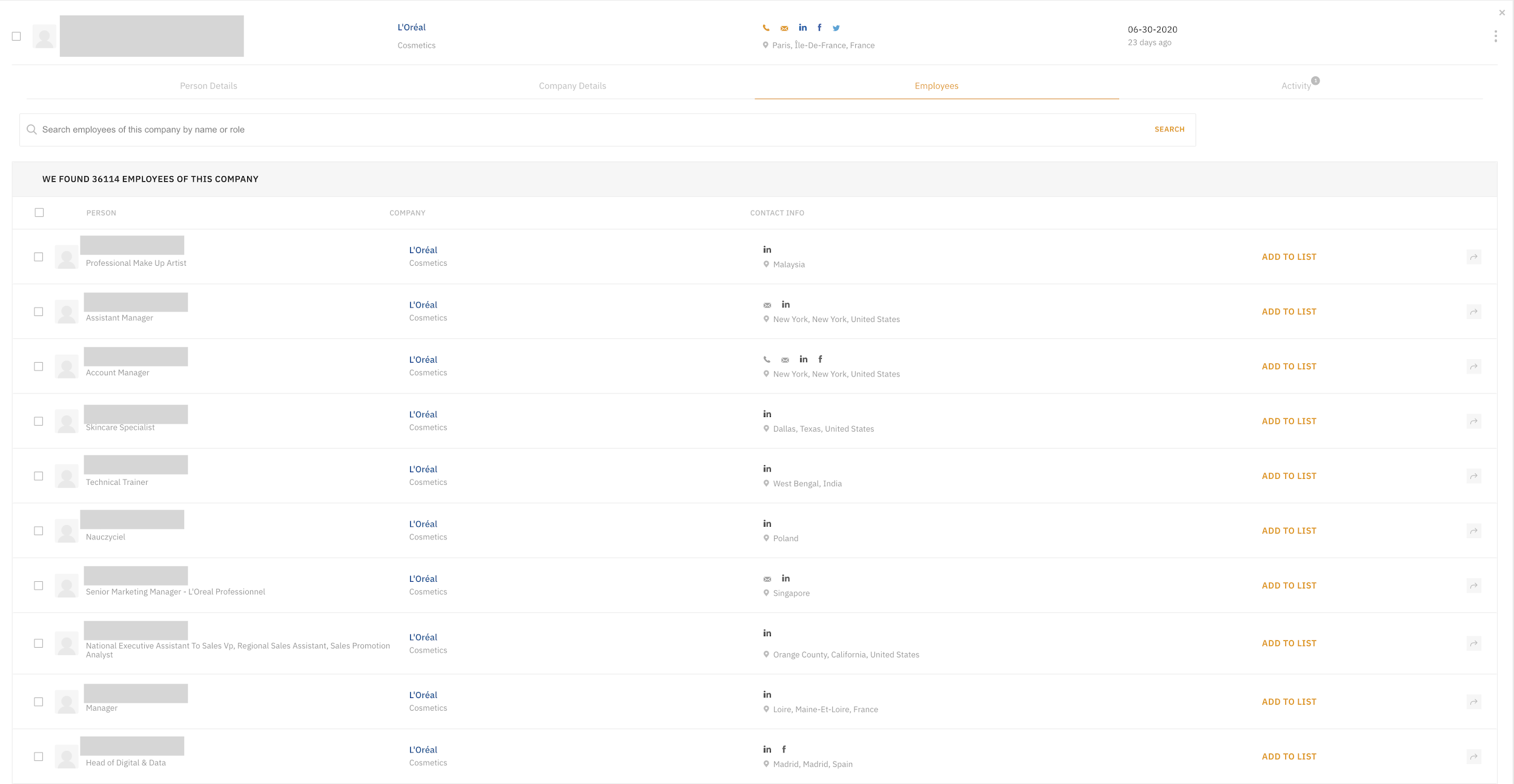
Task: Open the Activity tab
Action: coord(1297,86)
